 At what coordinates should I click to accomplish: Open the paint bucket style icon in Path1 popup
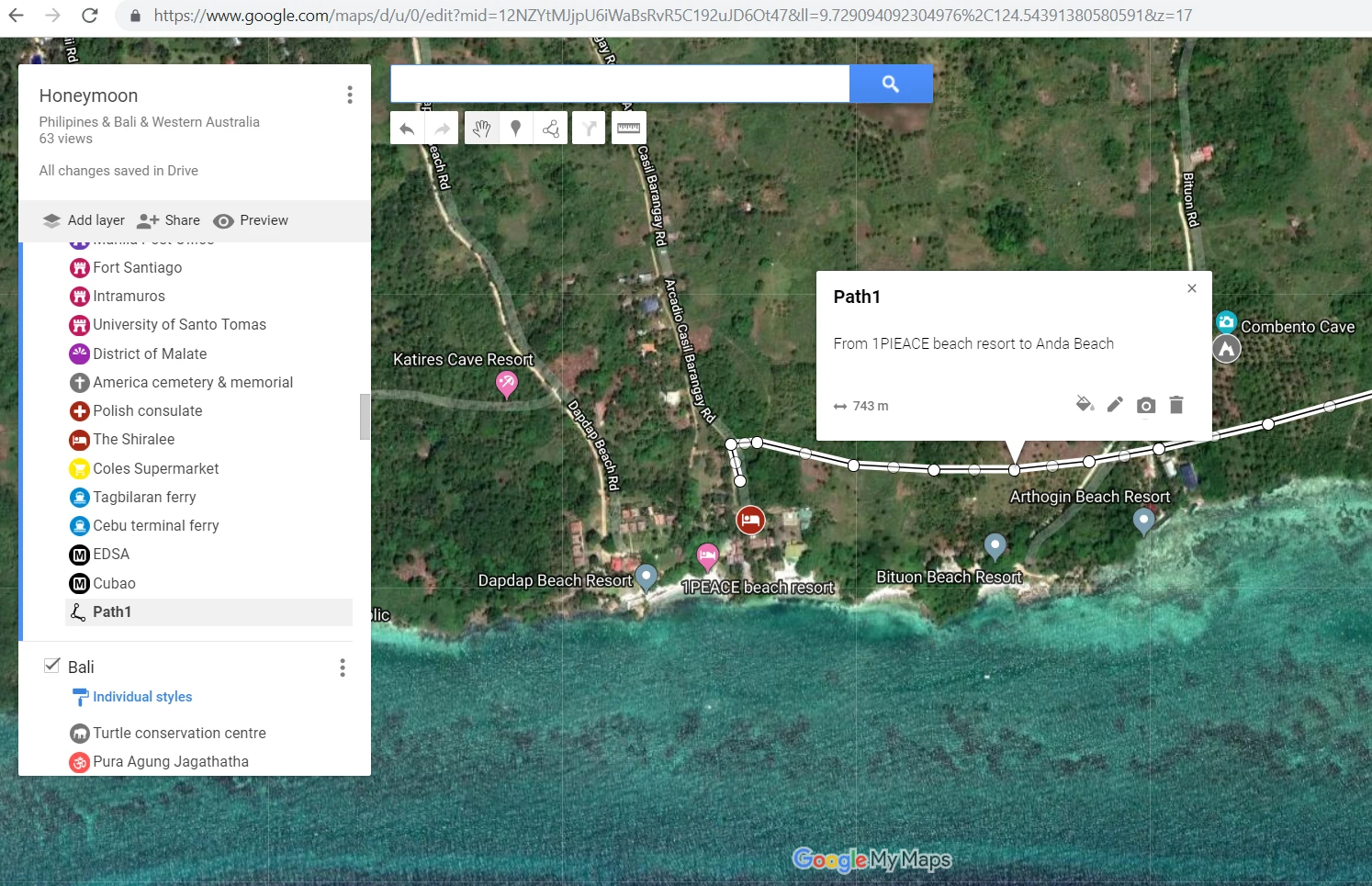(1085, 404)
